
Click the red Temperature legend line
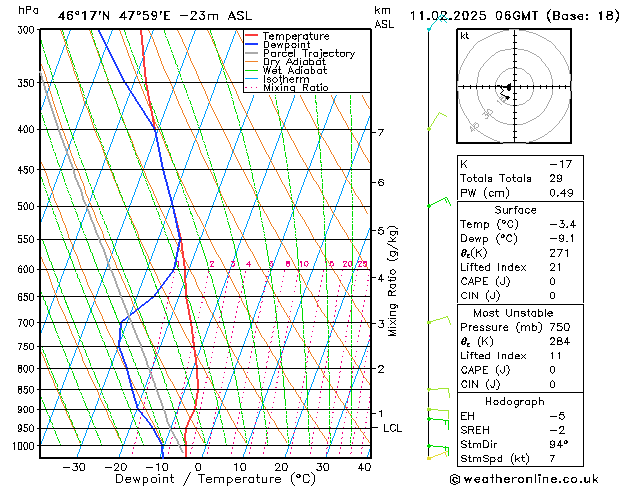[251, 36]
